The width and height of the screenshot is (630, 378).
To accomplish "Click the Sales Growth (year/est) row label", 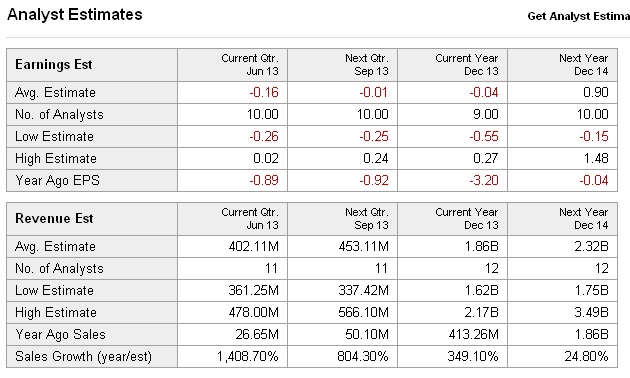I will point(84,357).
